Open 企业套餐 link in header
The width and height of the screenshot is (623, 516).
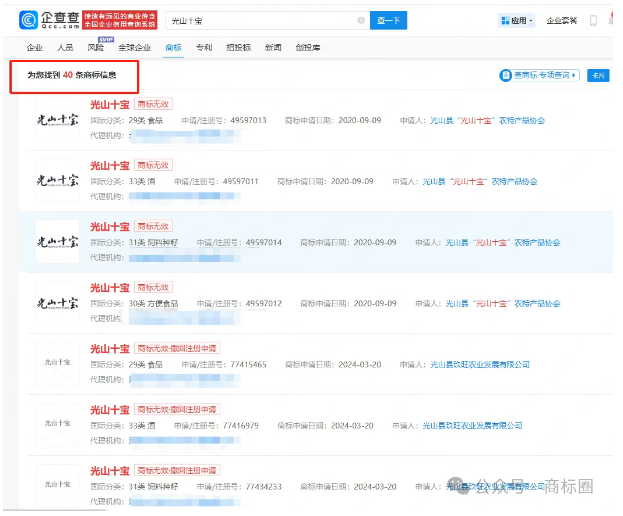(561, 20)
